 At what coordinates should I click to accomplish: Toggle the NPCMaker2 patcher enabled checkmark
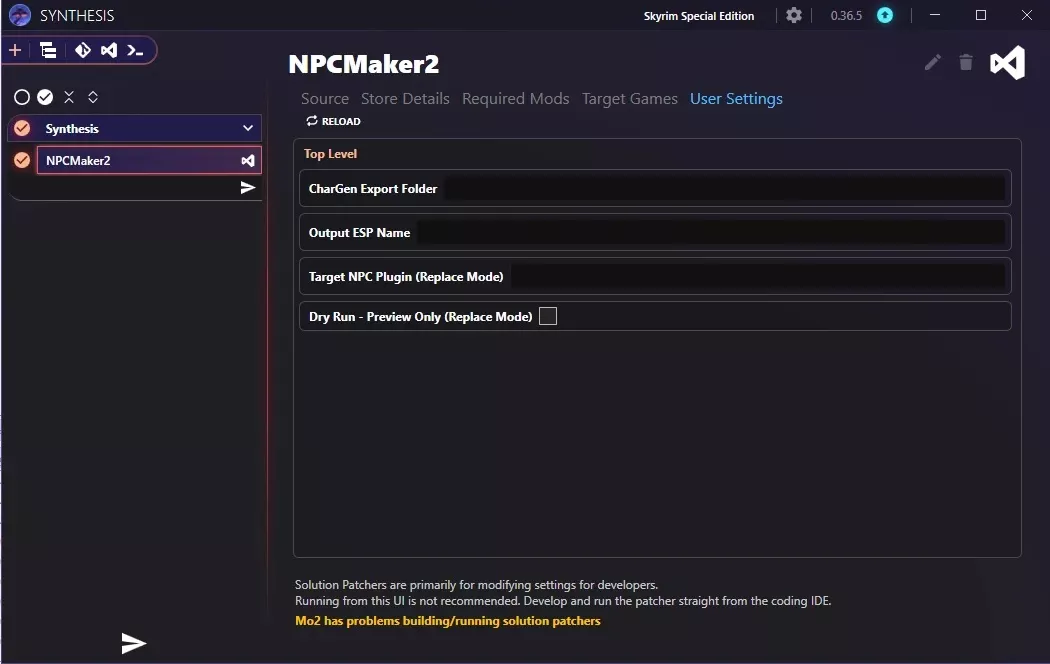(x=22, y=160)
